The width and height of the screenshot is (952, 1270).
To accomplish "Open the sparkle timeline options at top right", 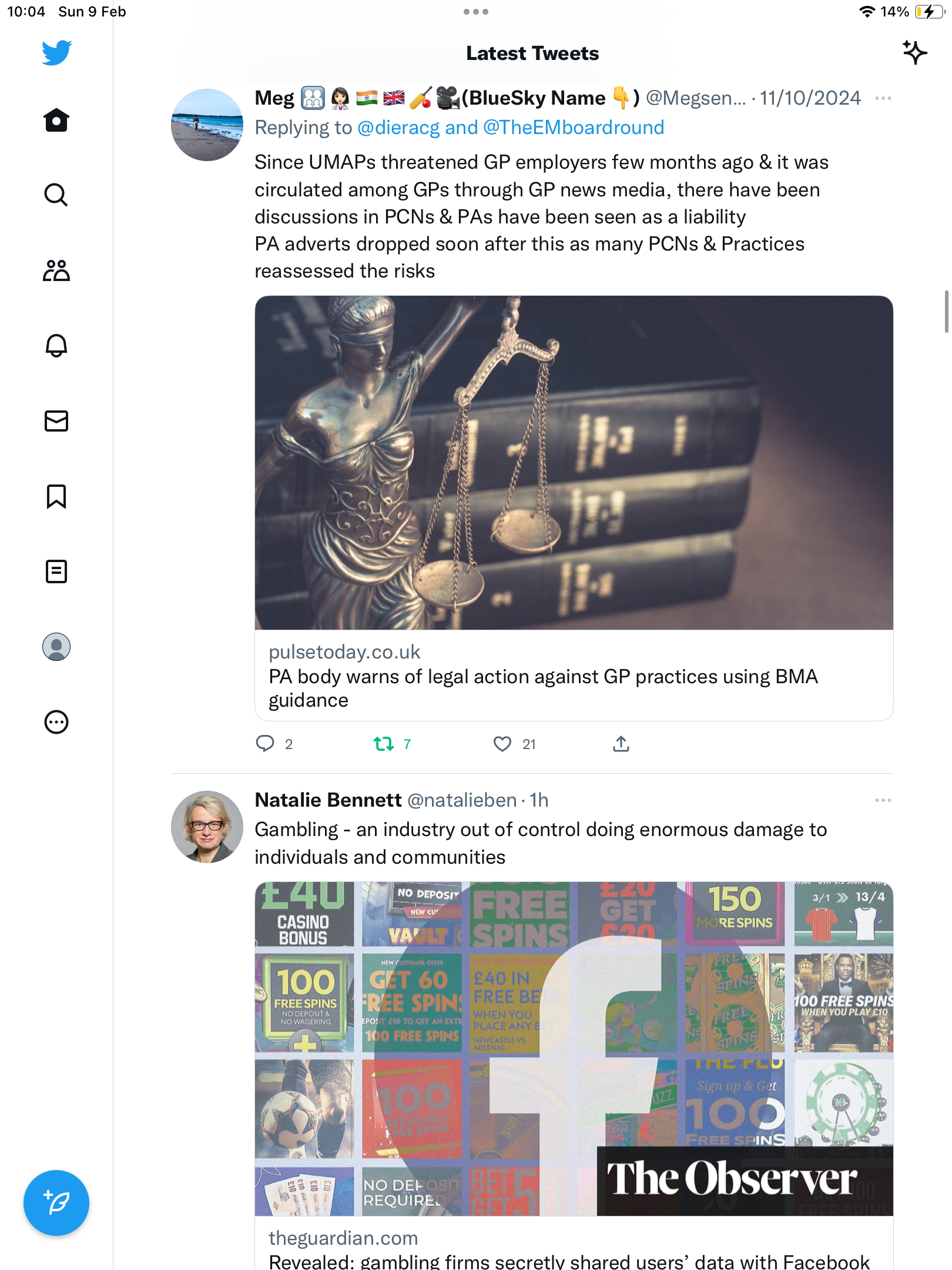I will coord(915,52).
